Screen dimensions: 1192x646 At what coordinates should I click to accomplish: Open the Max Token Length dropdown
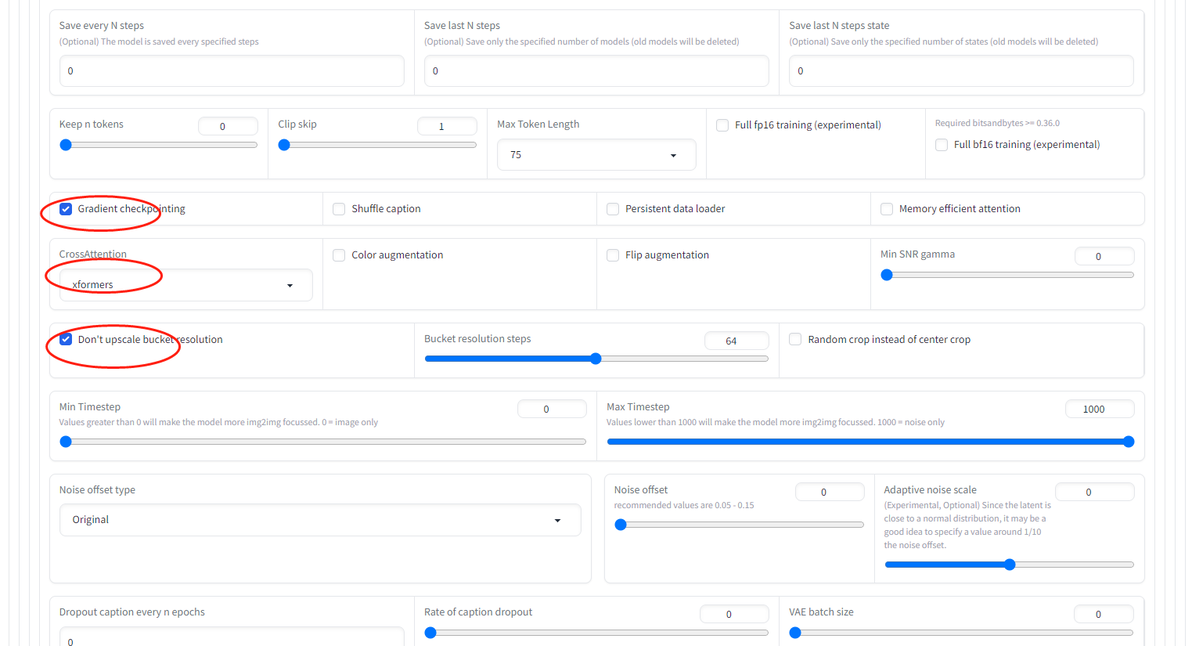(x=596, y=155)
